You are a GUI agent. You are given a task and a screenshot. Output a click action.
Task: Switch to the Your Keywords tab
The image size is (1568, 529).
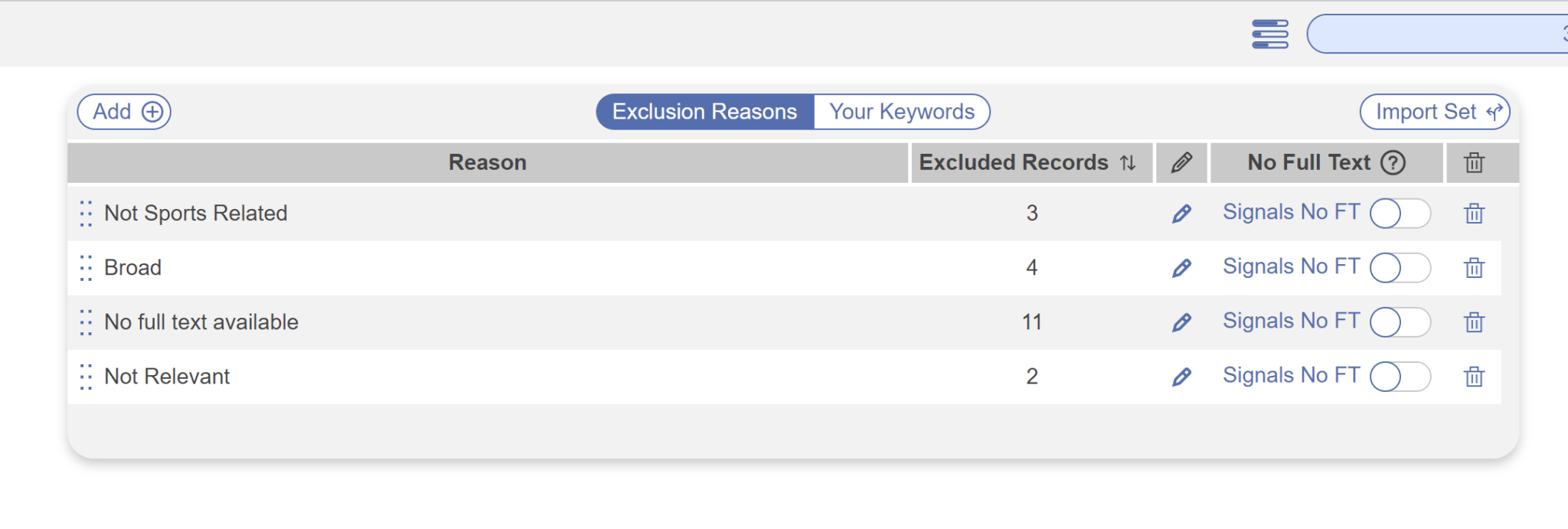pyautogui.click(x=901, y=112)
